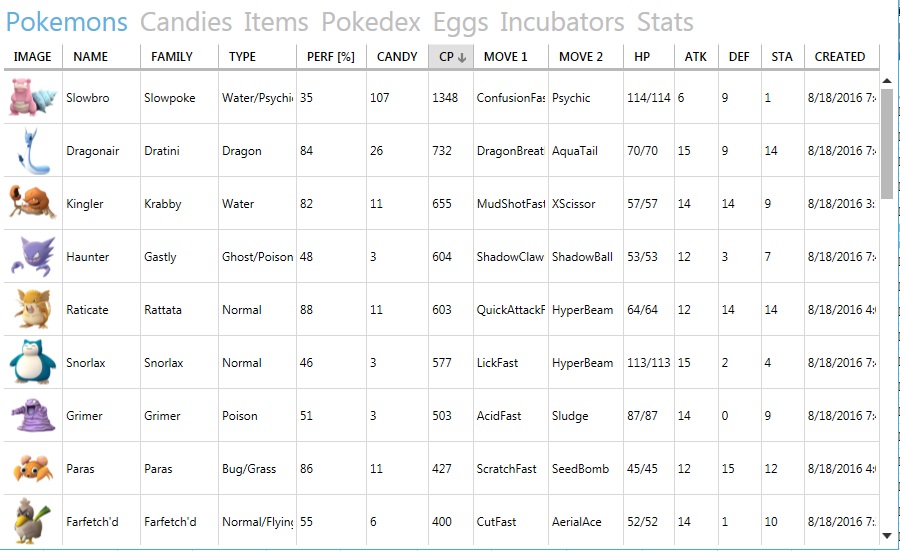Select the Haunter sprite icon
Image resolution: width=900 pixels, height=551 pixels.
33,257
